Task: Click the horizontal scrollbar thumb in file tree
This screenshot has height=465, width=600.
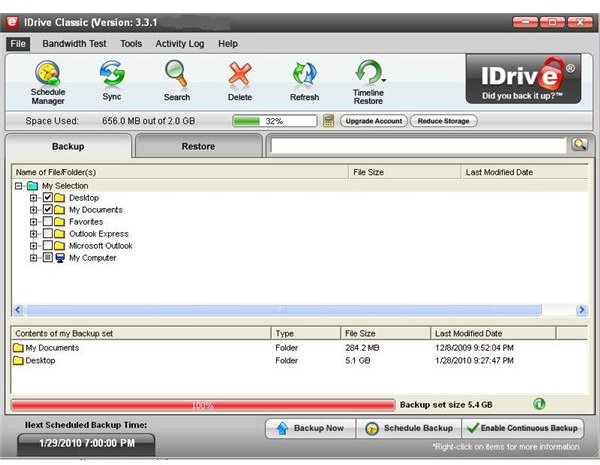Action: click(x=284, y=310)
